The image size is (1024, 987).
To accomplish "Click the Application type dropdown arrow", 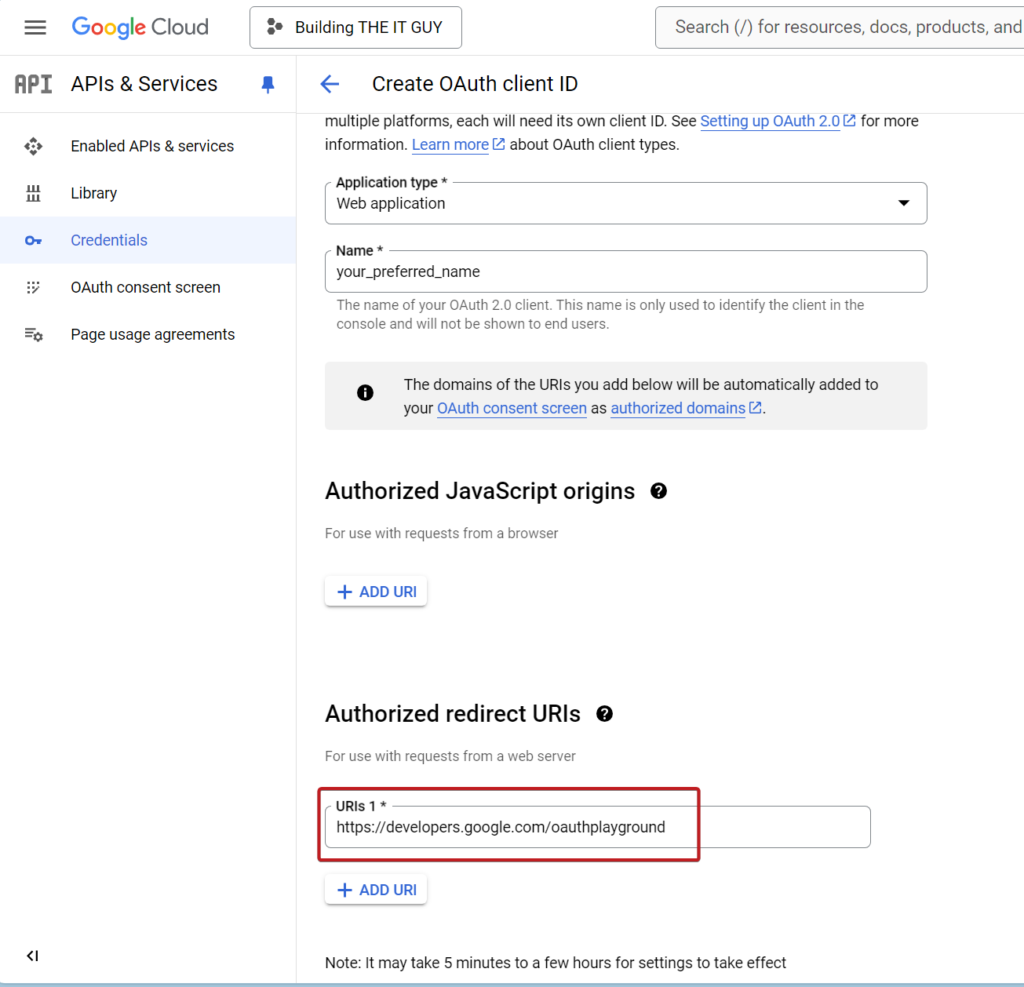I will [x=904, y=203].
